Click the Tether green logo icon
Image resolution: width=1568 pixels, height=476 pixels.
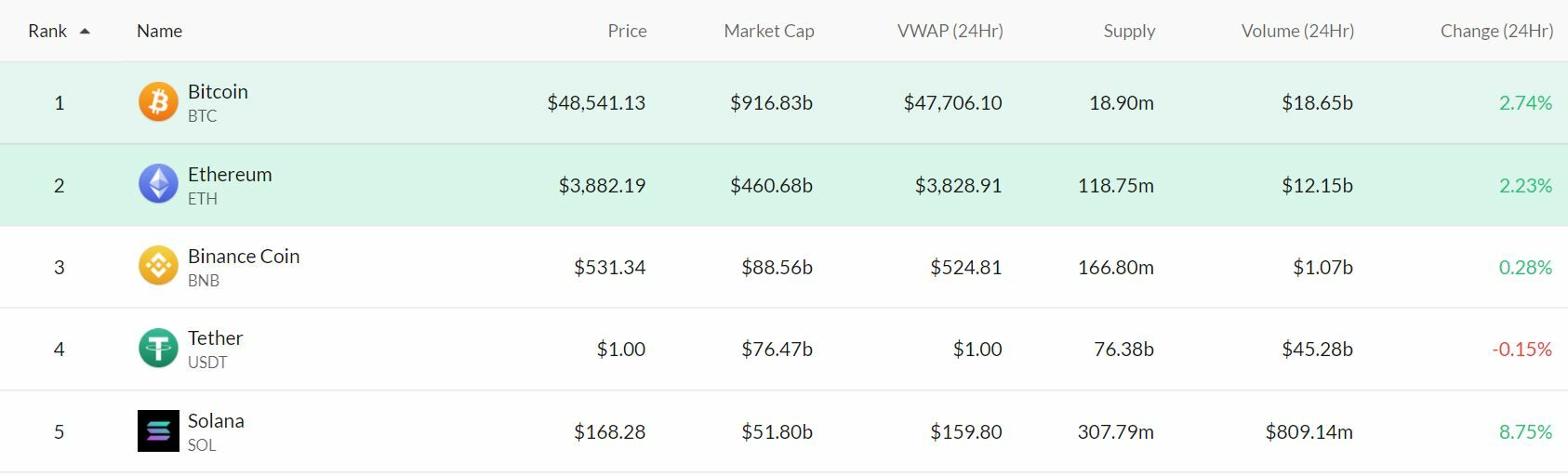tap(158, 349)
